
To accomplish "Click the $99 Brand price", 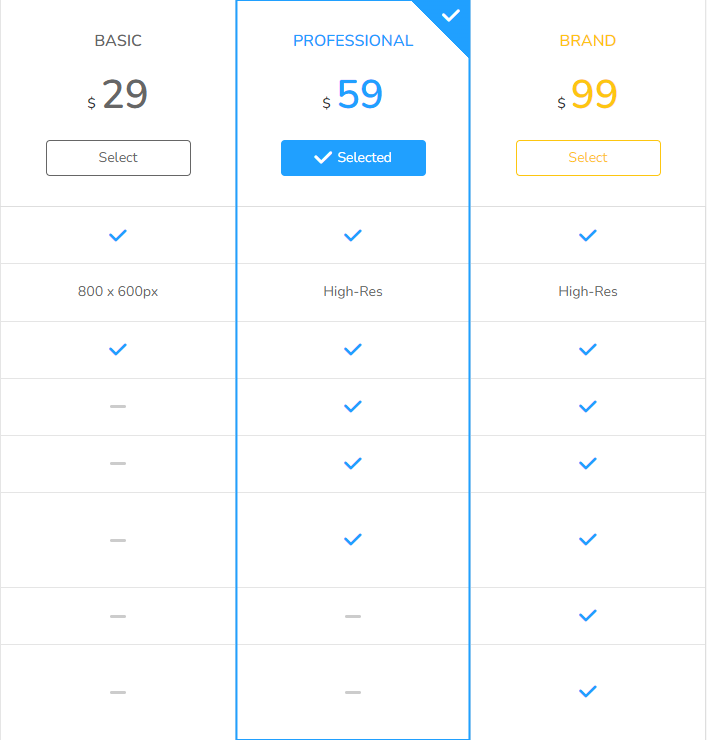I will click(x=589, y=95).
